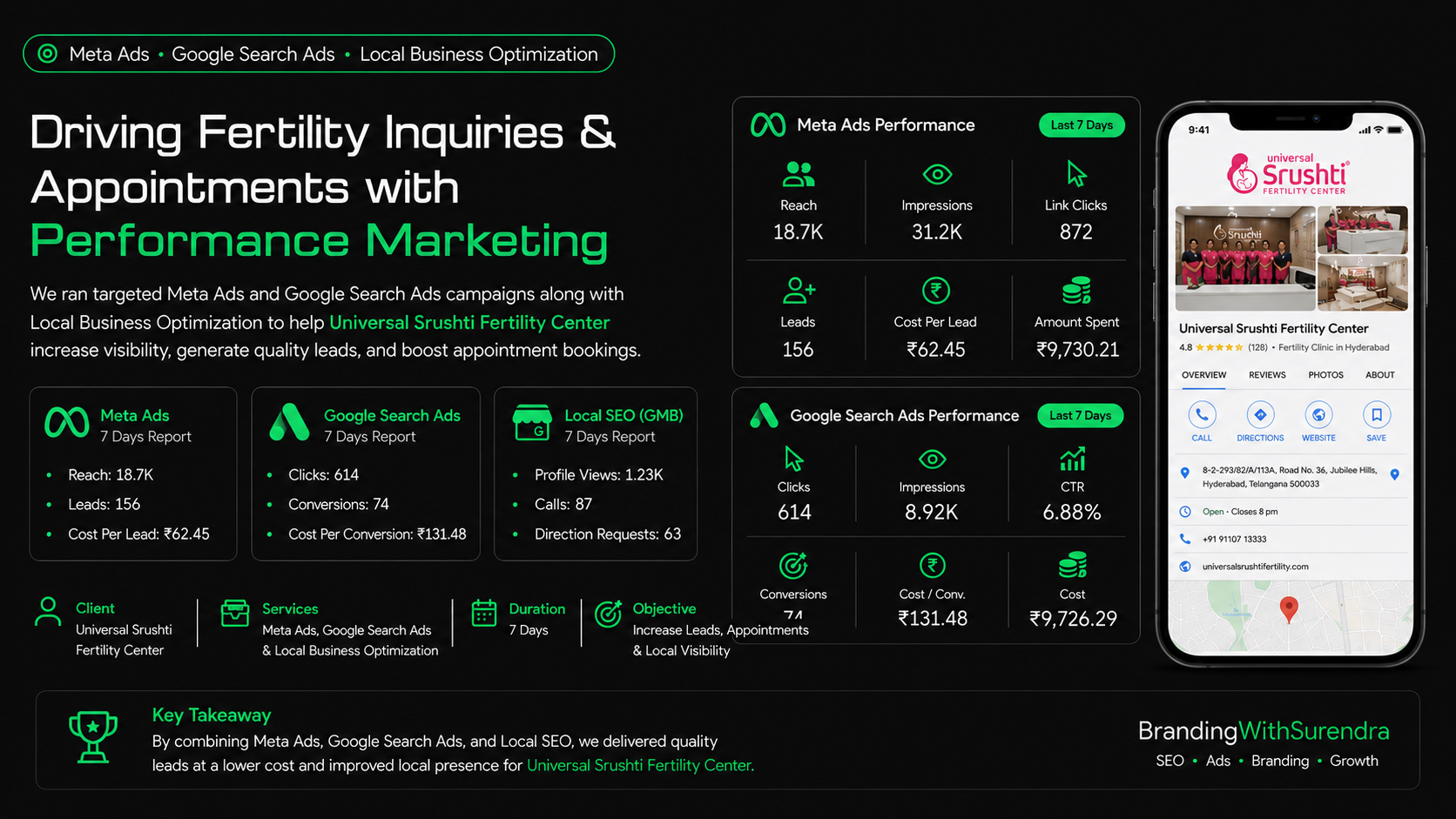Click the Link Clicks cursor icon

click(x=1076, y=173)
